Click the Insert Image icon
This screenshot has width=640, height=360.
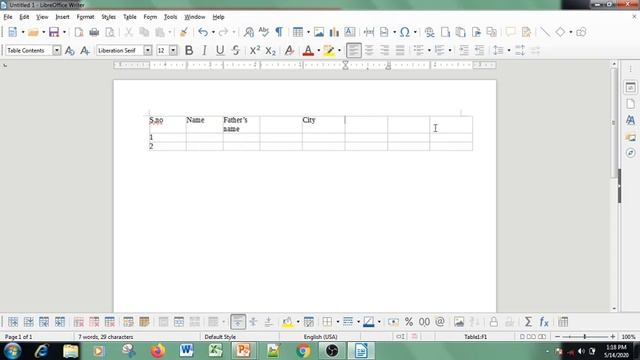click(319, 32)
